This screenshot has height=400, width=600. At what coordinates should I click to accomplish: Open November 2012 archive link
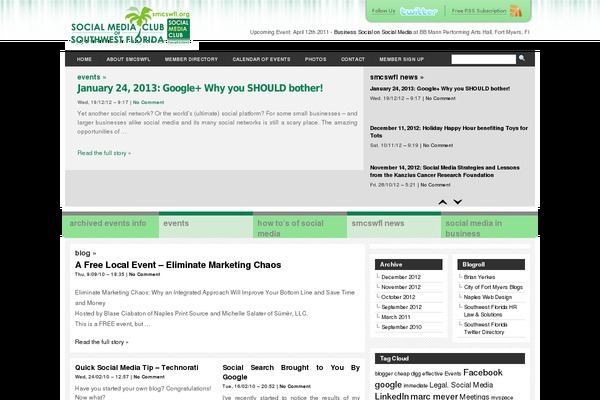tap(401, 287)
